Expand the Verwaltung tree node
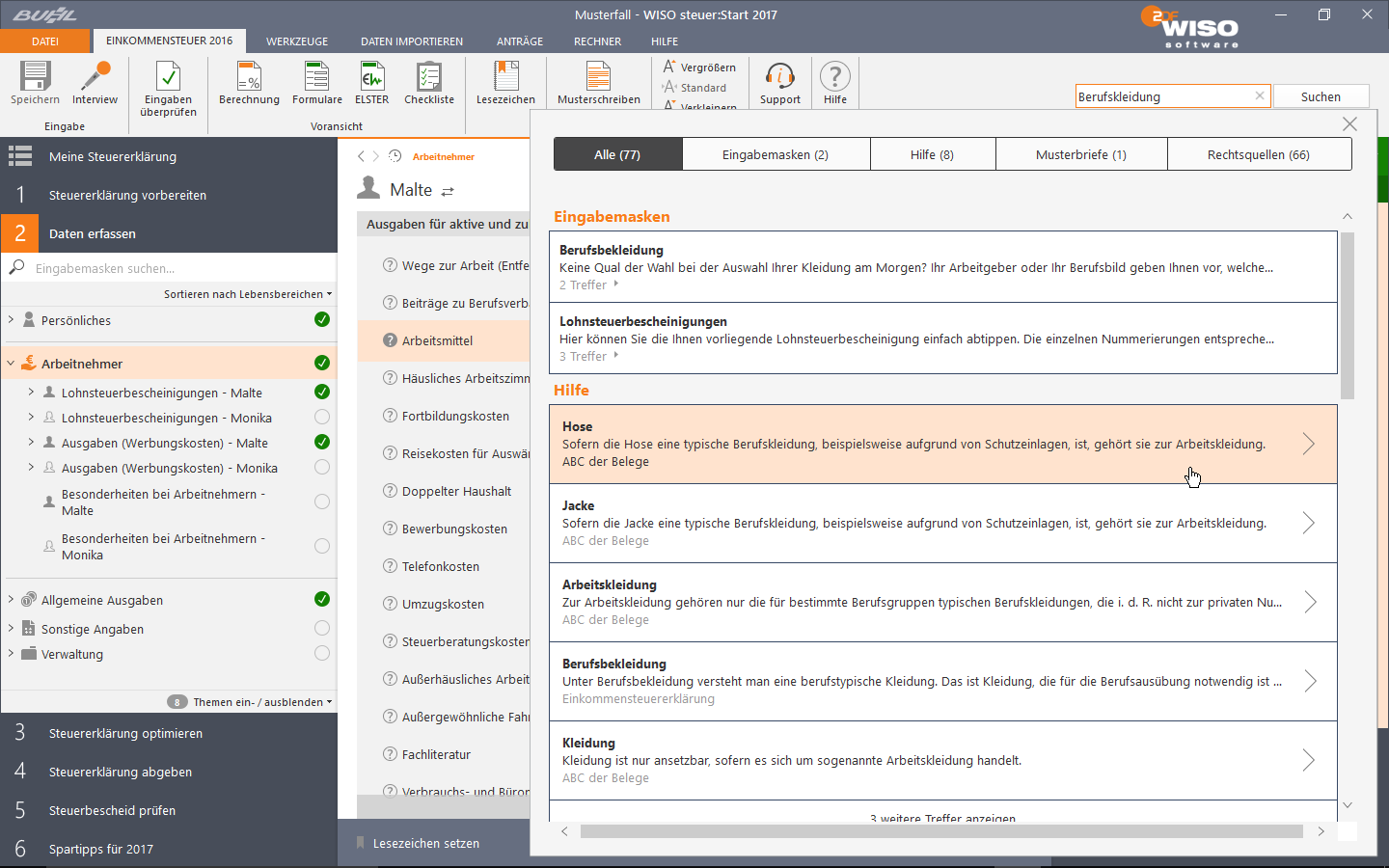The width and height of the screenshot is (1389, 868). 11,653
